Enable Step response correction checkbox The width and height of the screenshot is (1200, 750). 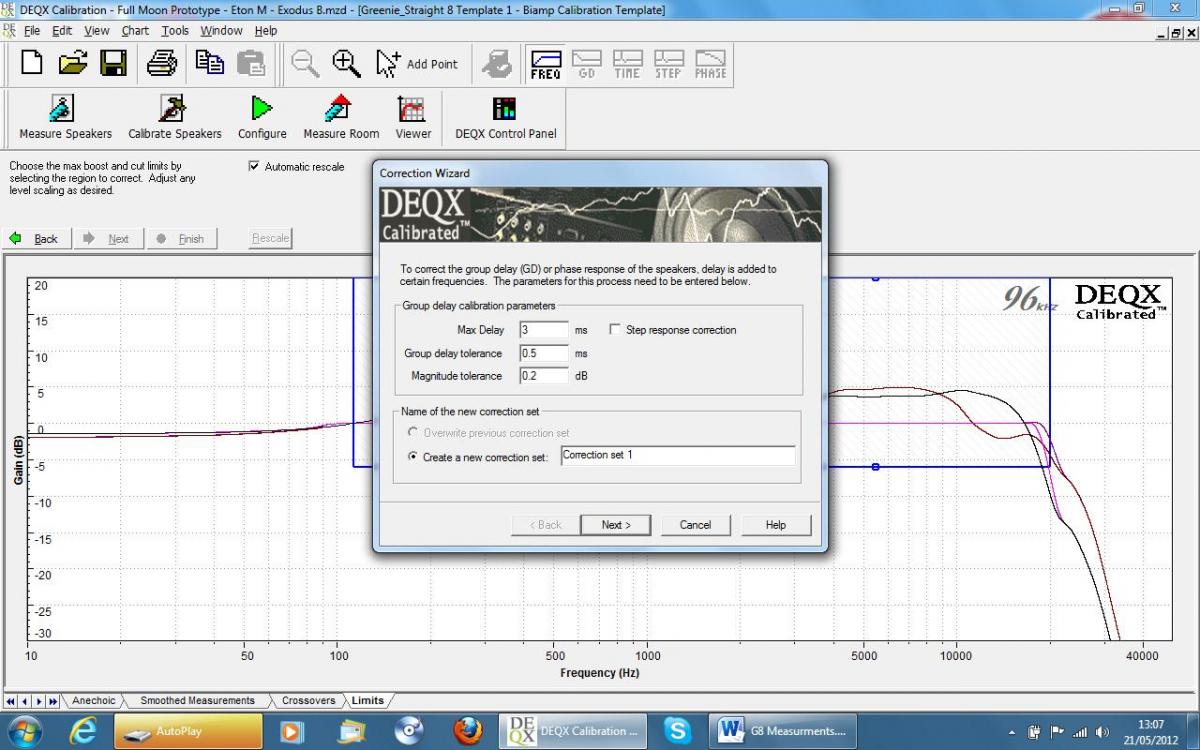[615, 329]
